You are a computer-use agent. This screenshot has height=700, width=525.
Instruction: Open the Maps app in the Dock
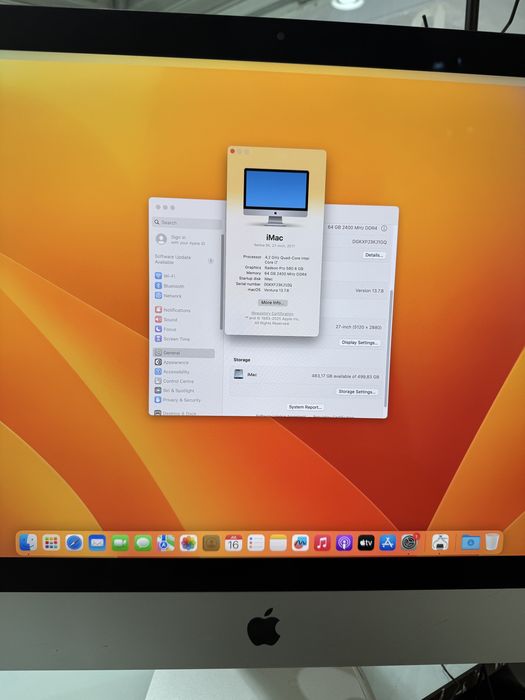[166, 543]
